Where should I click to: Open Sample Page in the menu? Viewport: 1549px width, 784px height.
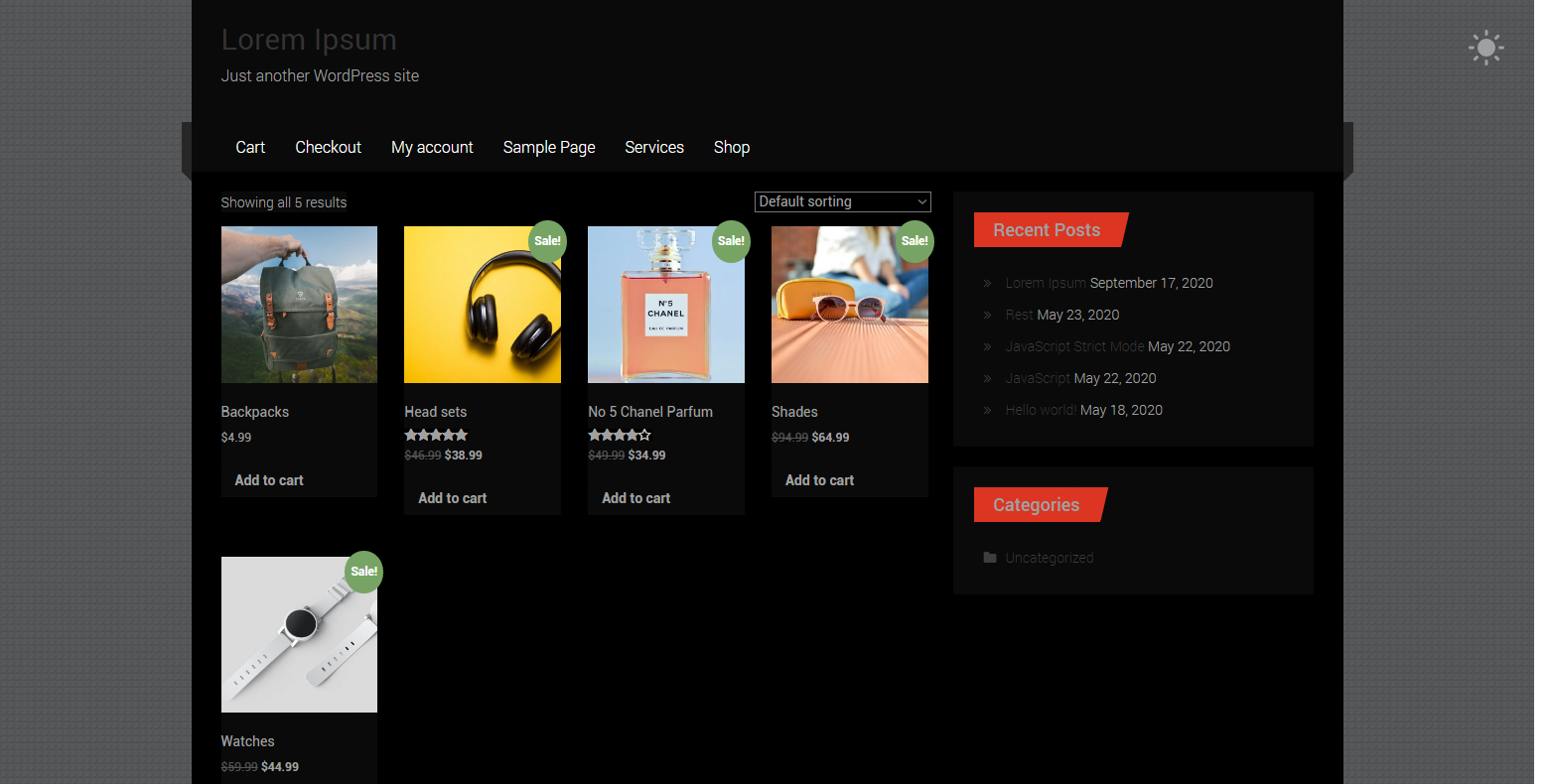549,147
